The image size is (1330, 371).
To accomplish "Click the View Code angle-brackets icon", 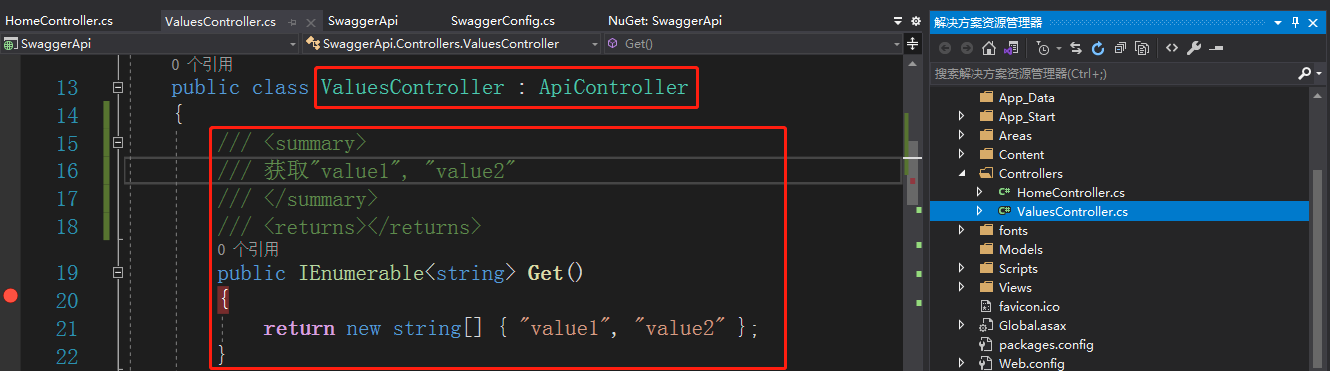I will pos(1171,48).
